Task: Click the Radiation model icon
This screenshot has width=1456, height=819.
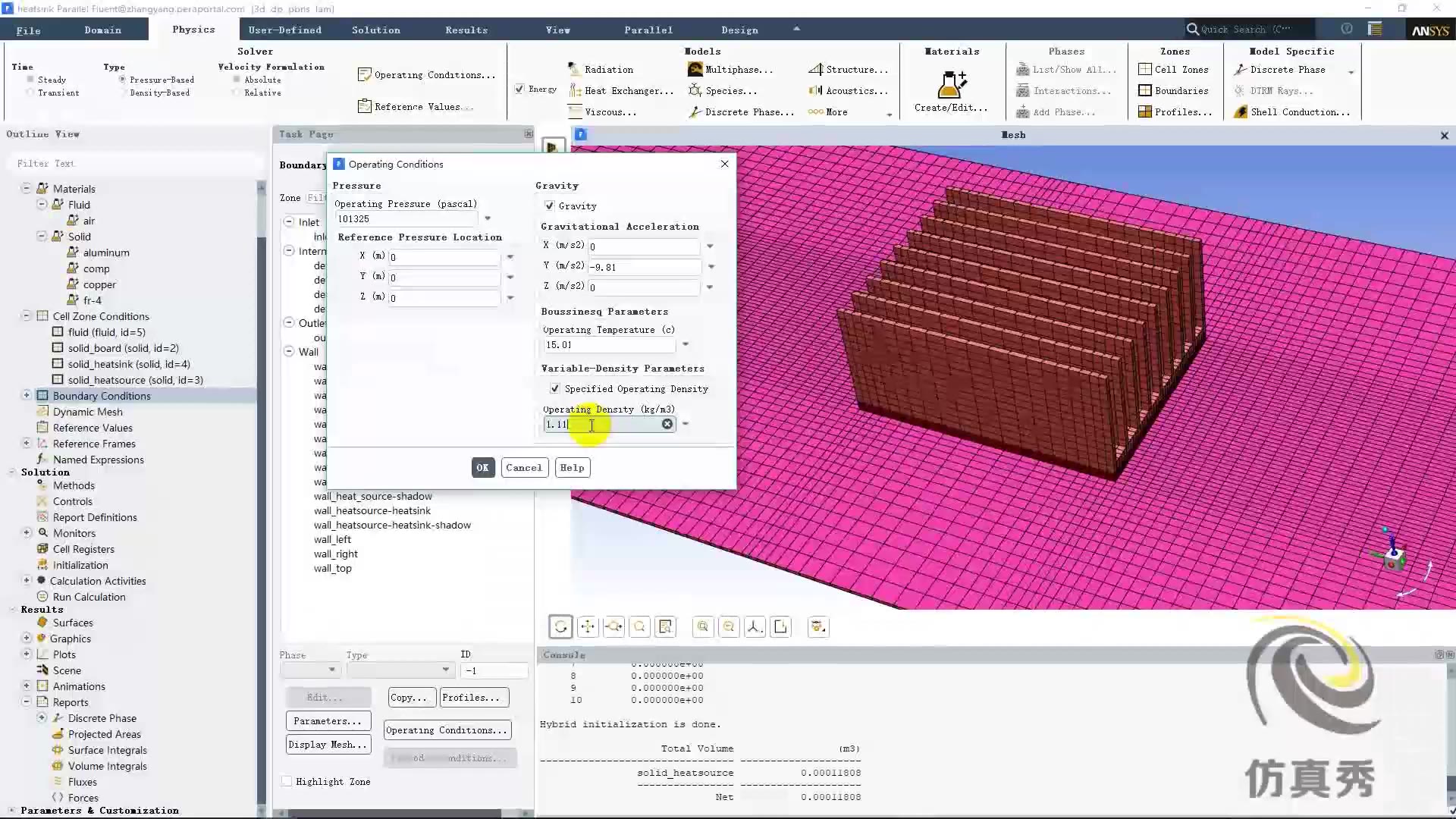Action: [574, 69]
